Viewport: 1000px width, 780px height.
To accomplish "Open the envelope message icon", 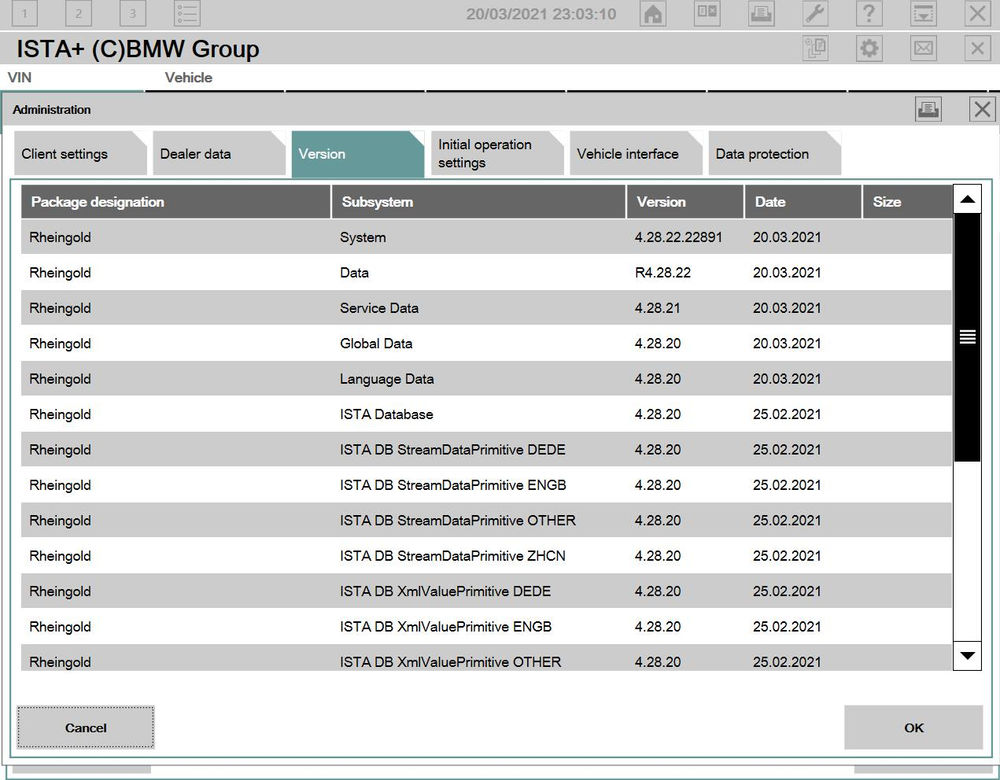I will [923, 48].
